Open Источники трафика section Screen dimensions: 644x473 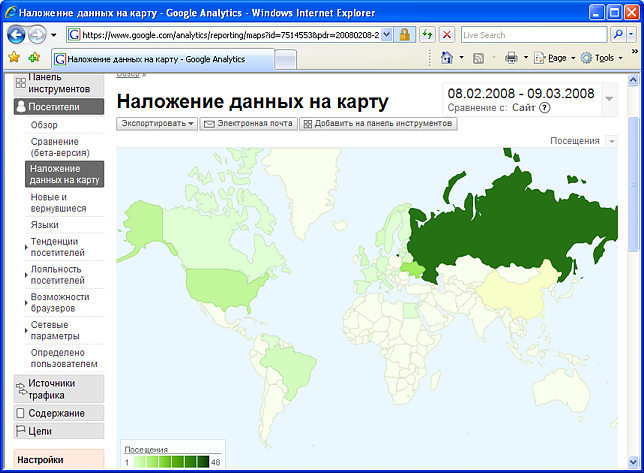59,389
